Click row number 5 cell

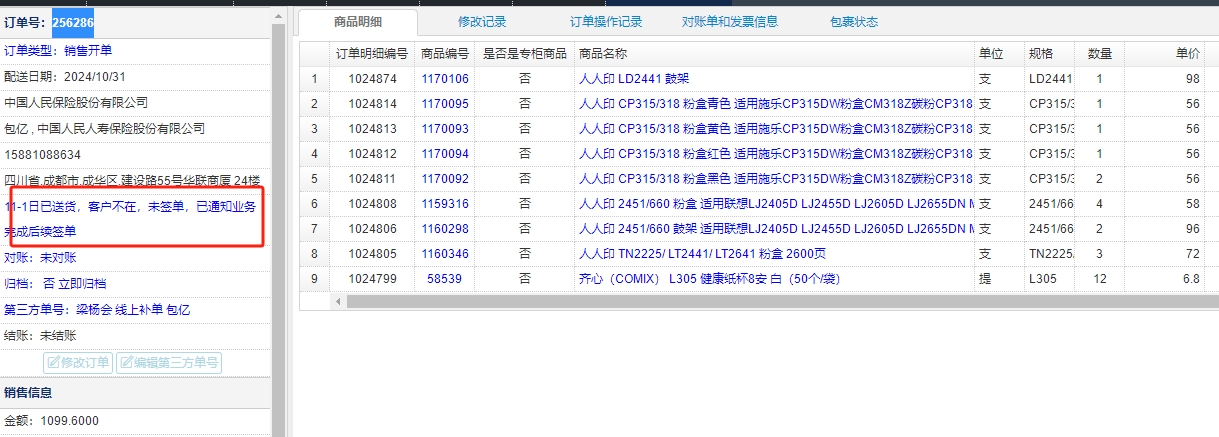pyautogui.click(x=314, y=179)
